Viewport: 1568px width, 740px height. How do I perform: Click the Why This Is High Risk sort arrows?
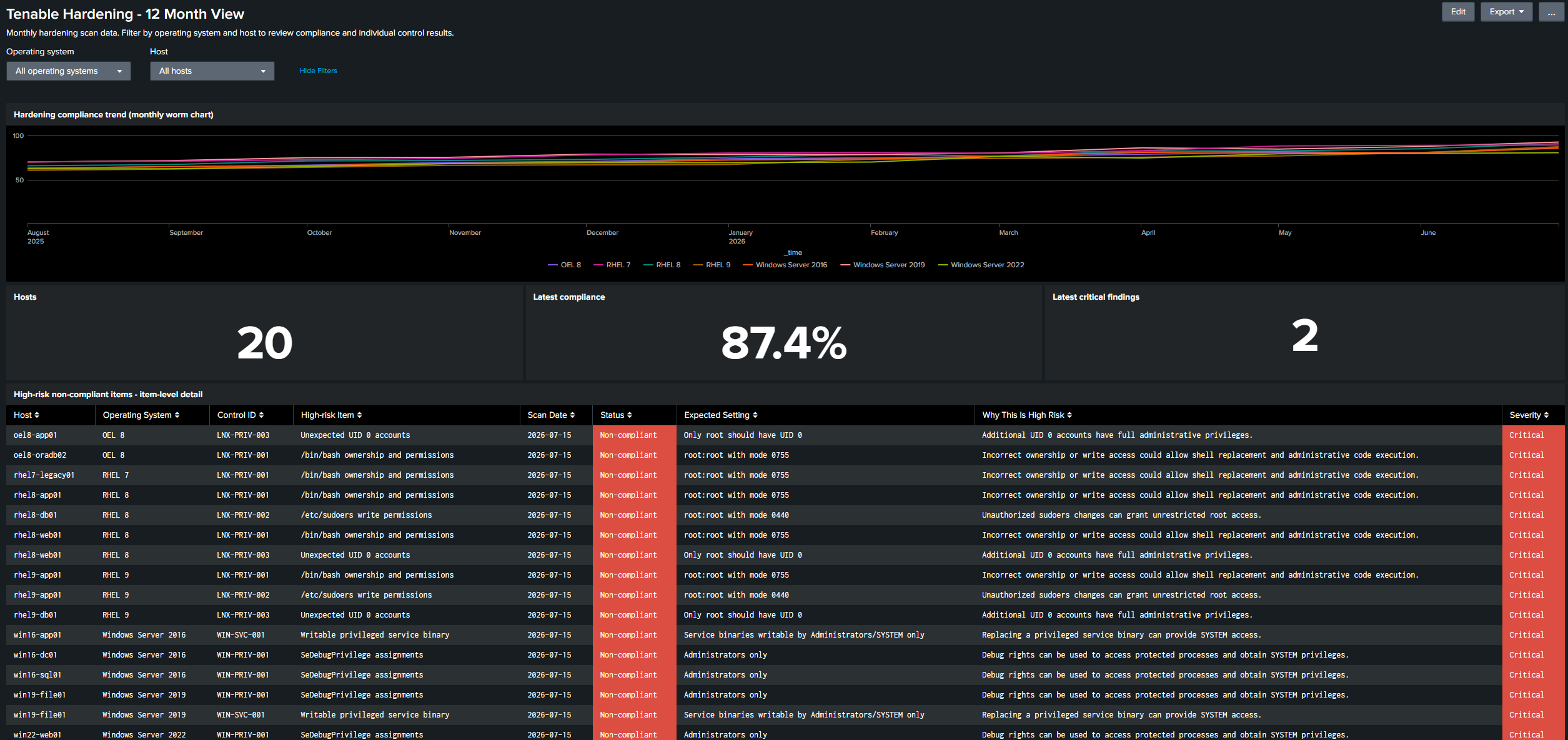[1069, 415]
